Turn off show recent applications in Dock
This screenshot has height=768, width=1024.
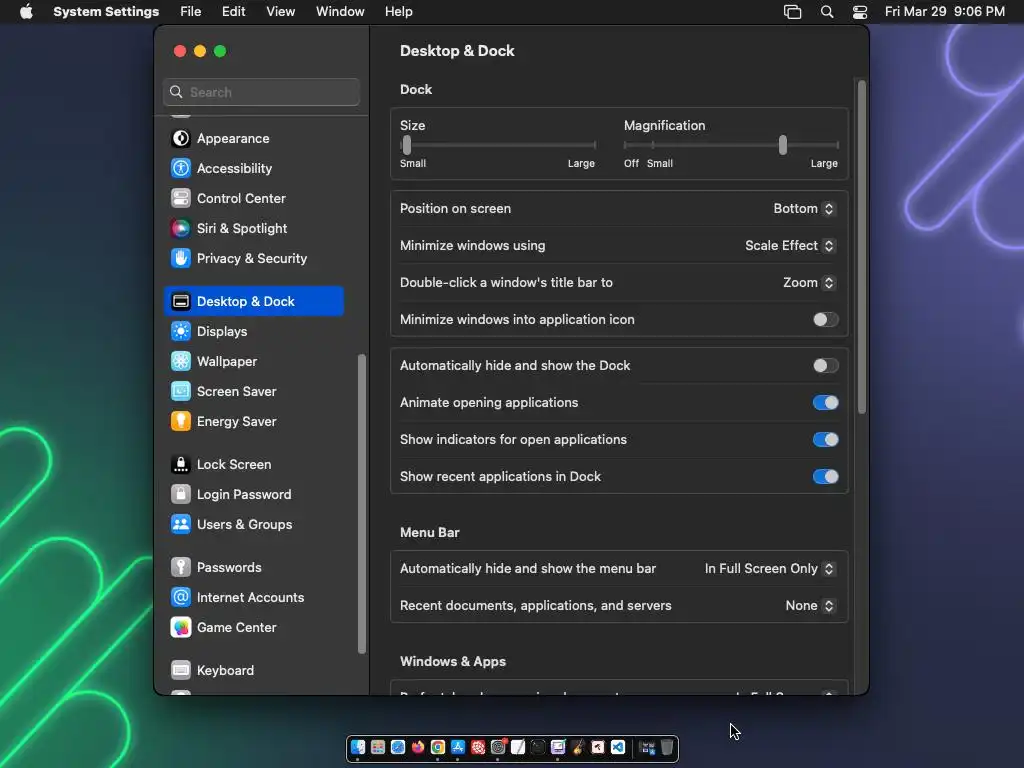825,477
